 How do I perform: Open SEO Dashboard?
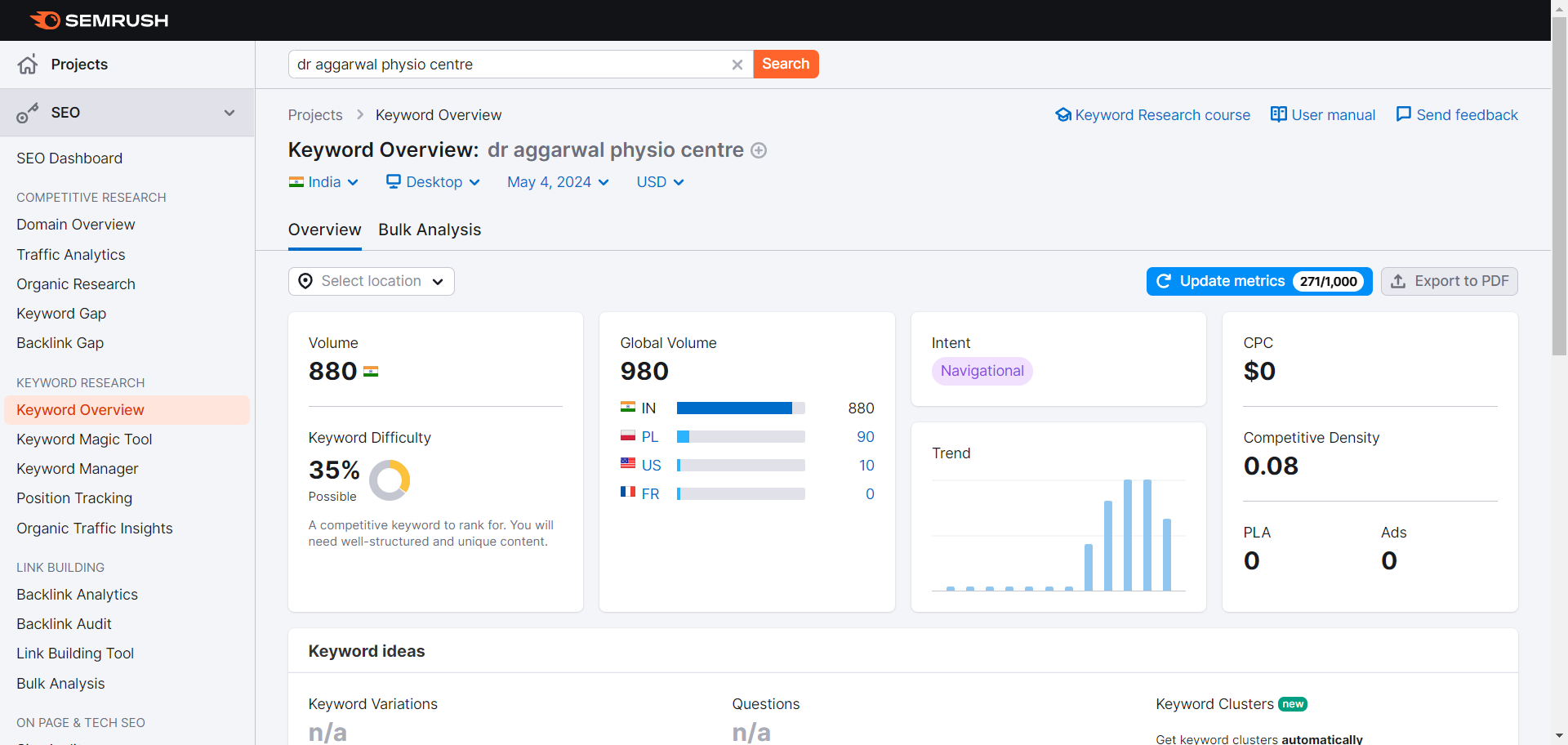pos(69,158)
